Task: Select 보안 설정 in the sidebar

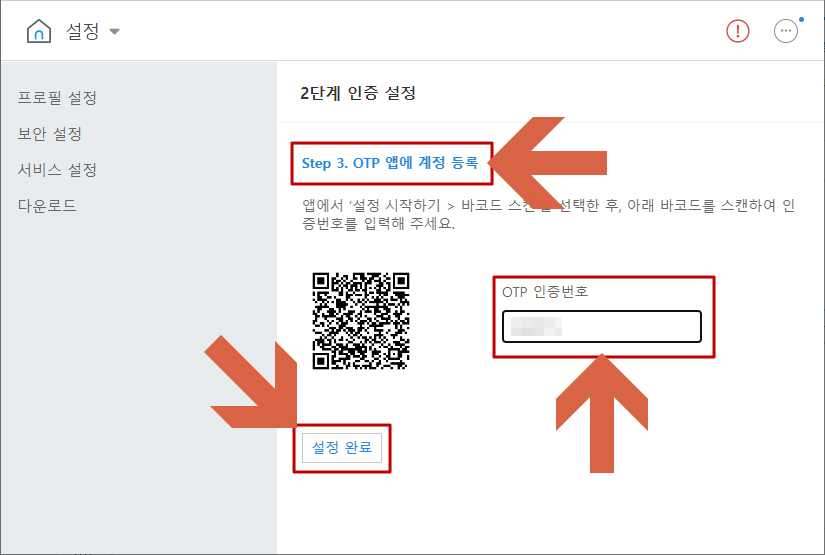Action: pyautogui.click(x=49, y=134)
